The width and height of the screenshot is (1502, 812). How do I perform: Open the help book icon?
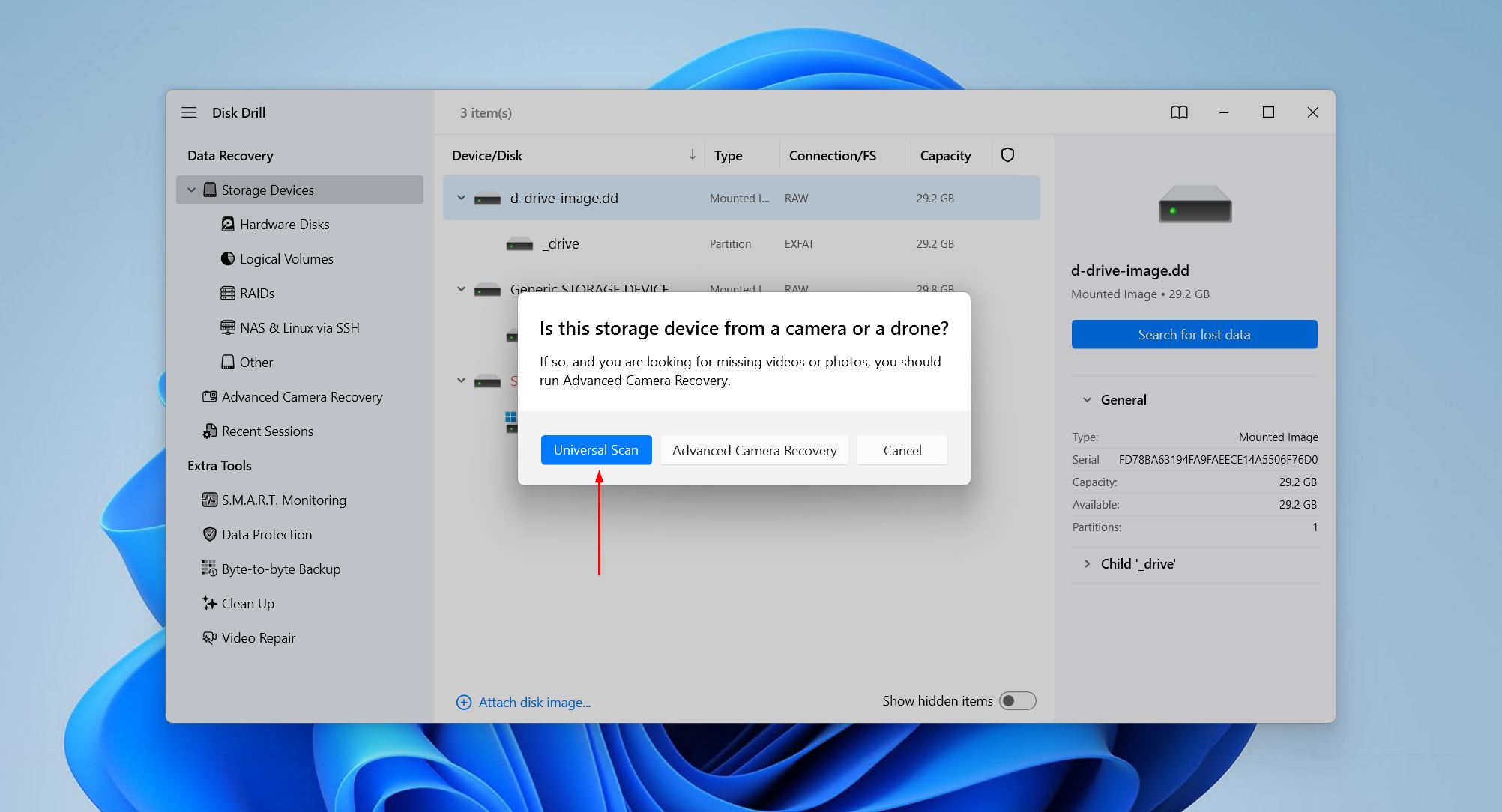tap(1179, 112)
